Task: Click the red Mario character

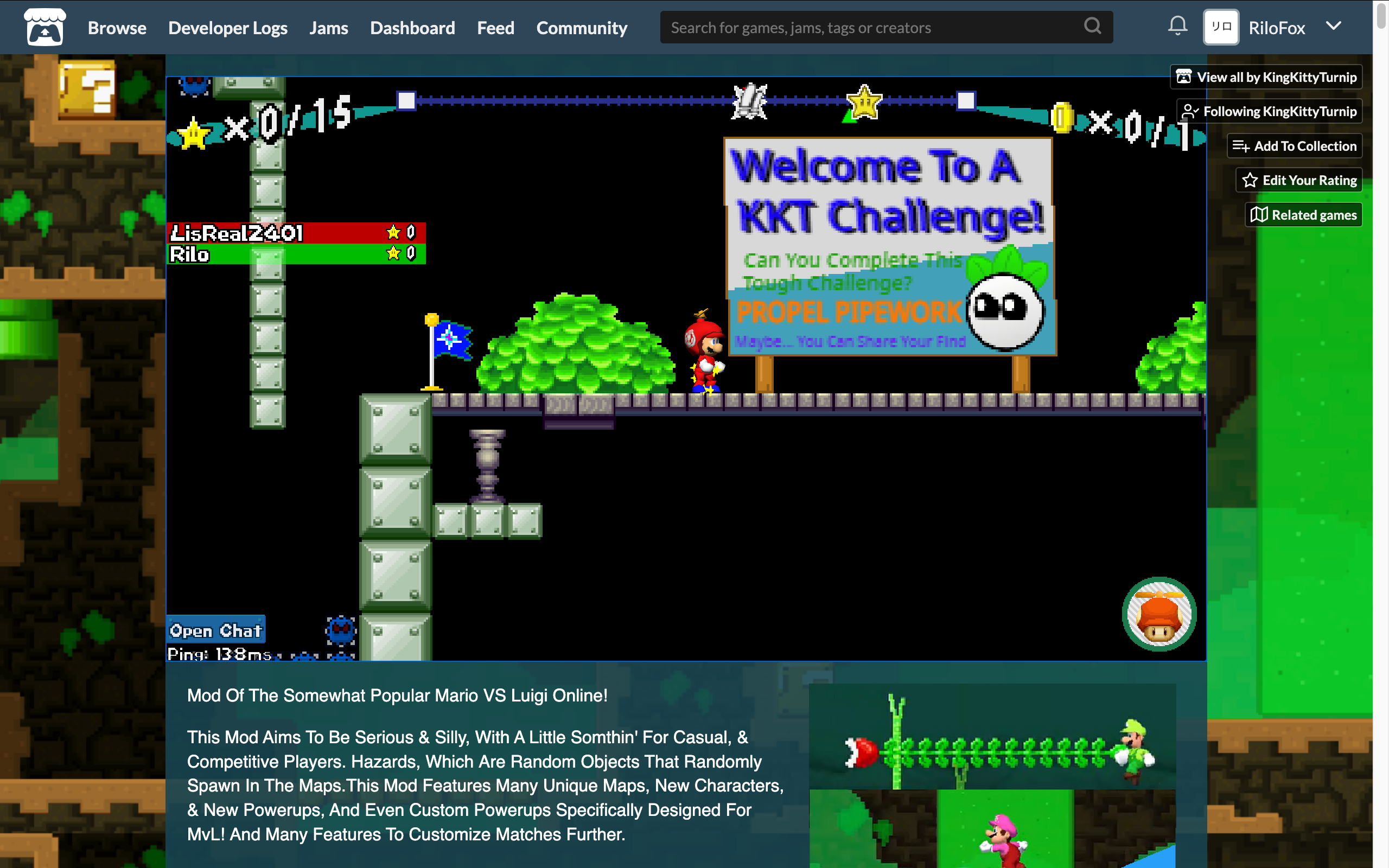Action: tap(704, 353)
